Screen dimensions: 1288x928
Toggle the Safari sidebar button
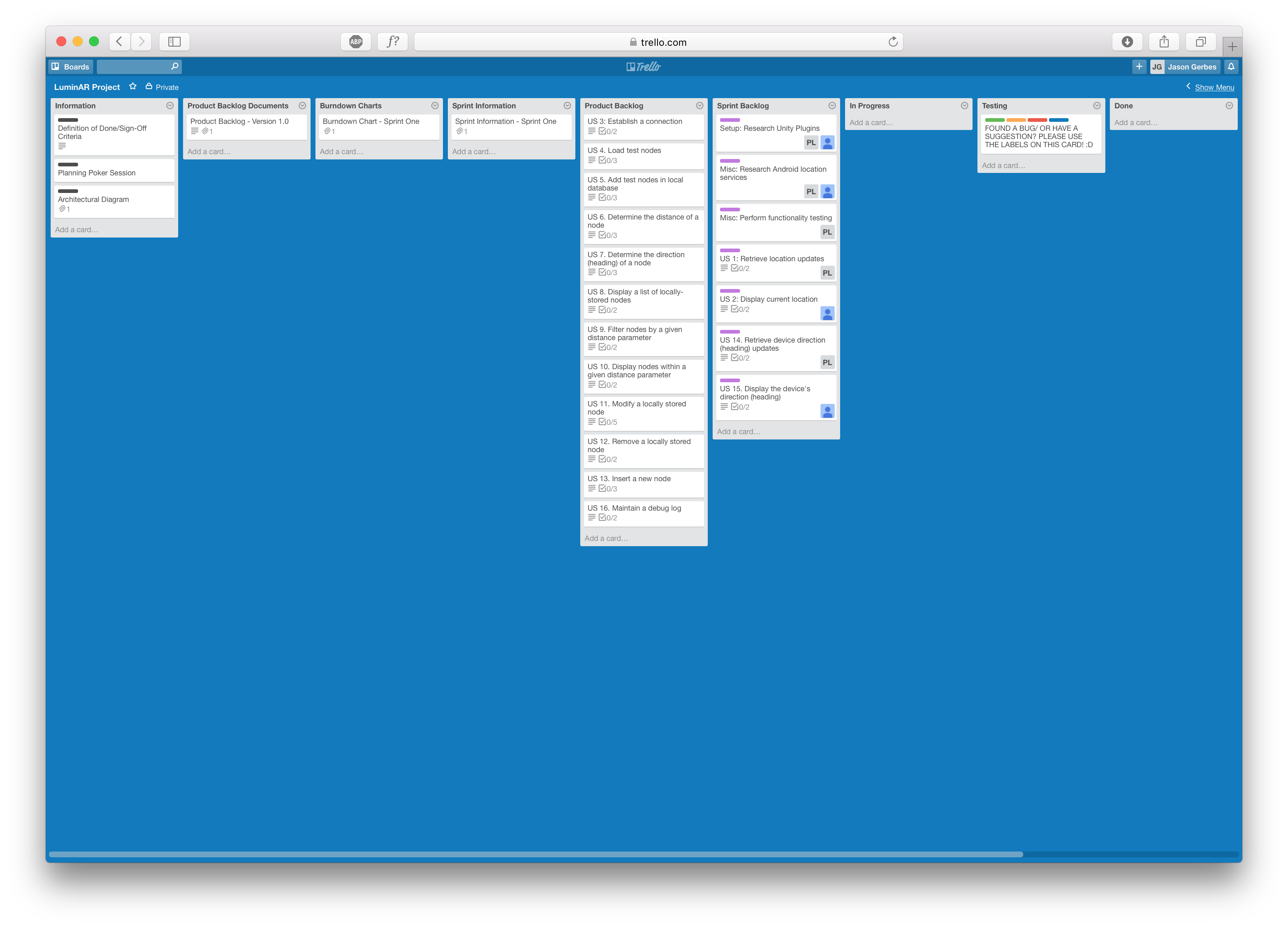point(174,41)
